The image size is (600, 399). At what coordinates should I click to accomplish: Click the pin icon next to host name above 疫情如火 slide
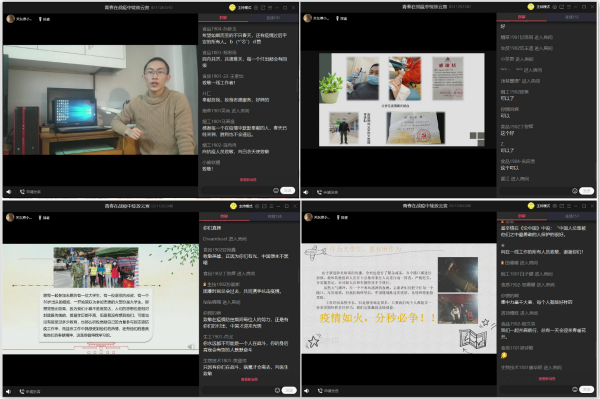coord(338,217)
